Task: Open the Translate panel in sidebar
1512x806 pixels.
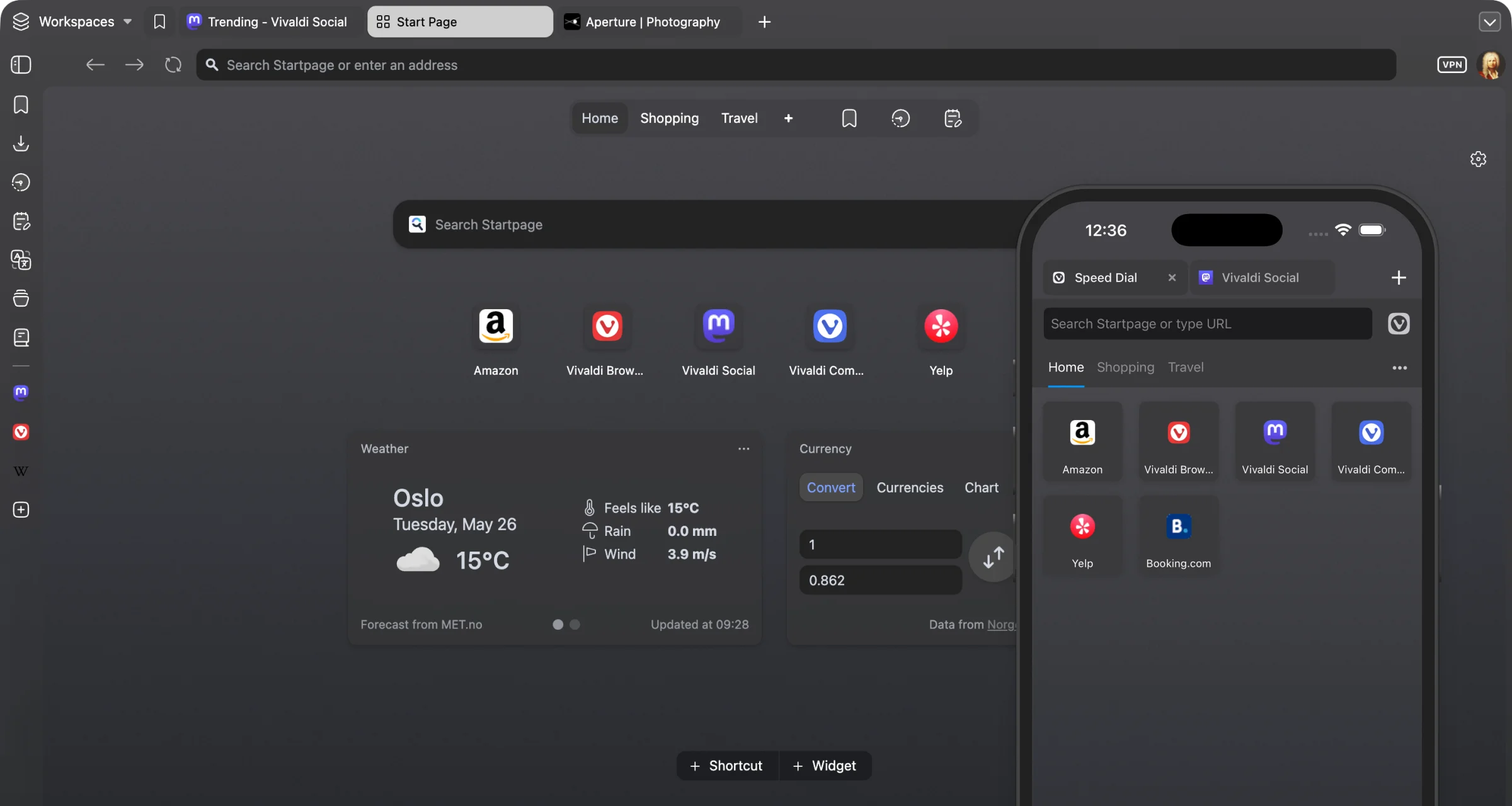Action: 21,260
